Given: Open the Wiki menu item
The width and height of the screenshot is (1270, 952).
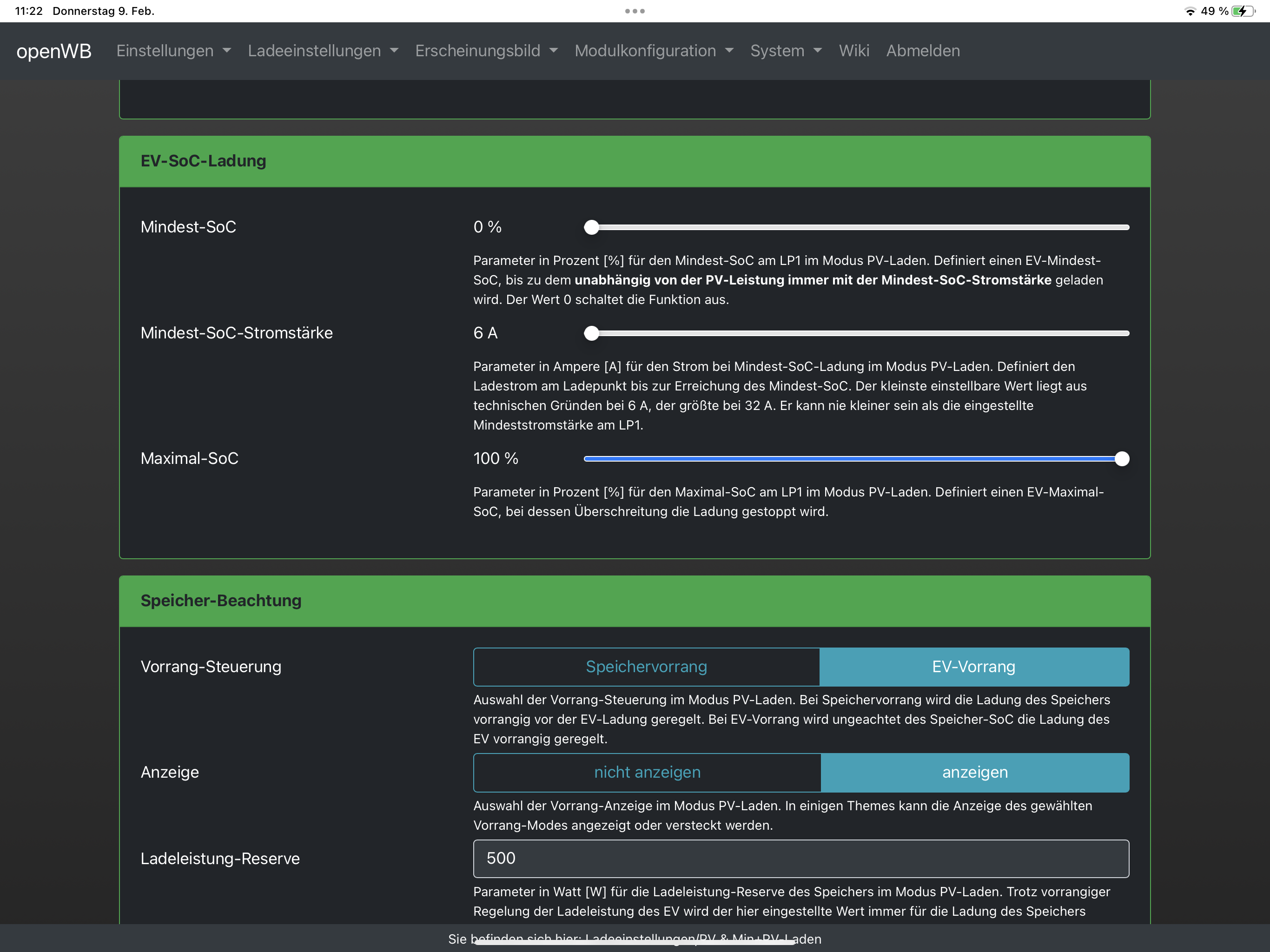Looking at the screenshot, I should (x=854, y=51).
